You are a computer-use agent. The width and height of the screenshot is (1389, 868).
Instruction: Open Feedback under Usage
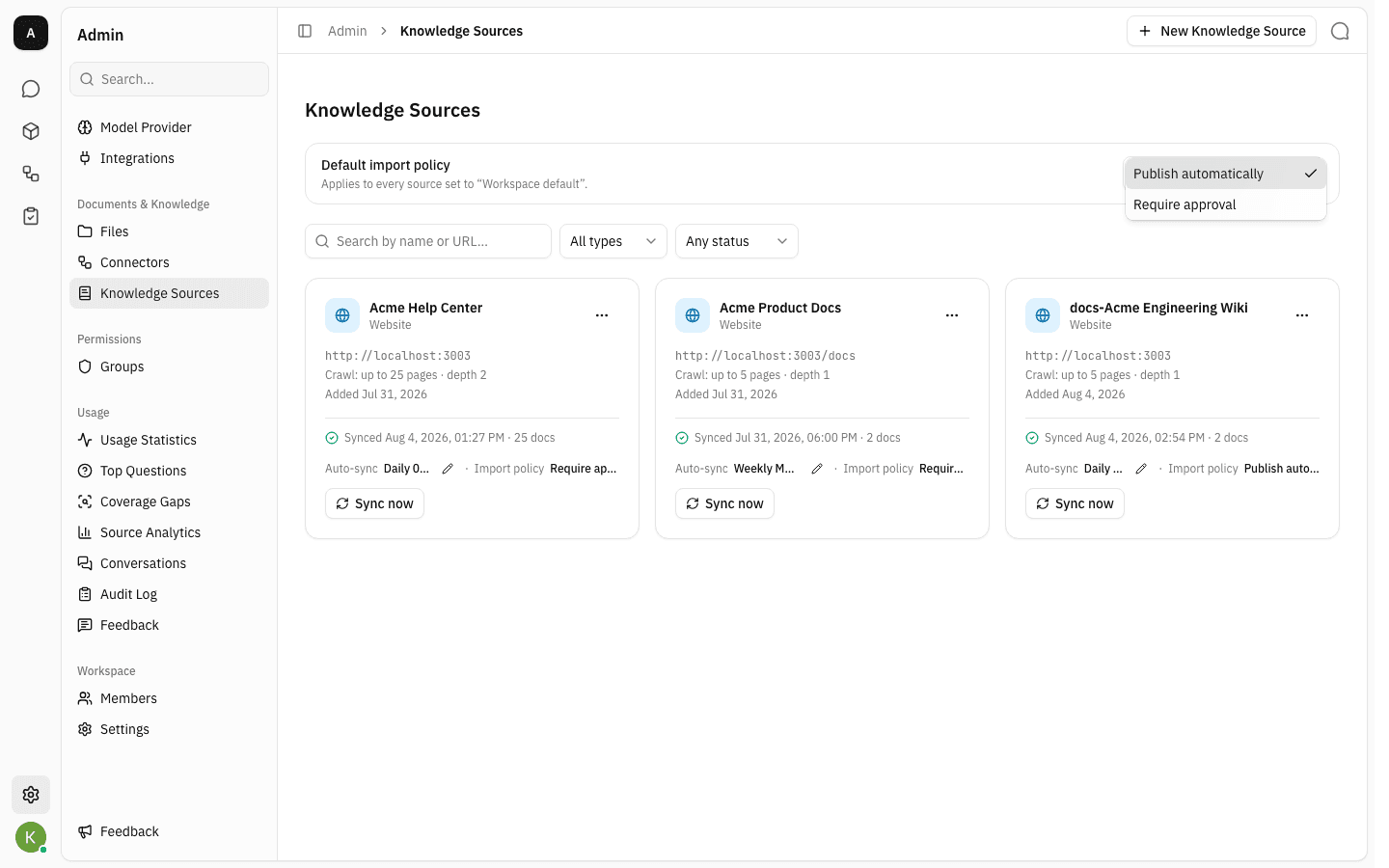point(169,625)
